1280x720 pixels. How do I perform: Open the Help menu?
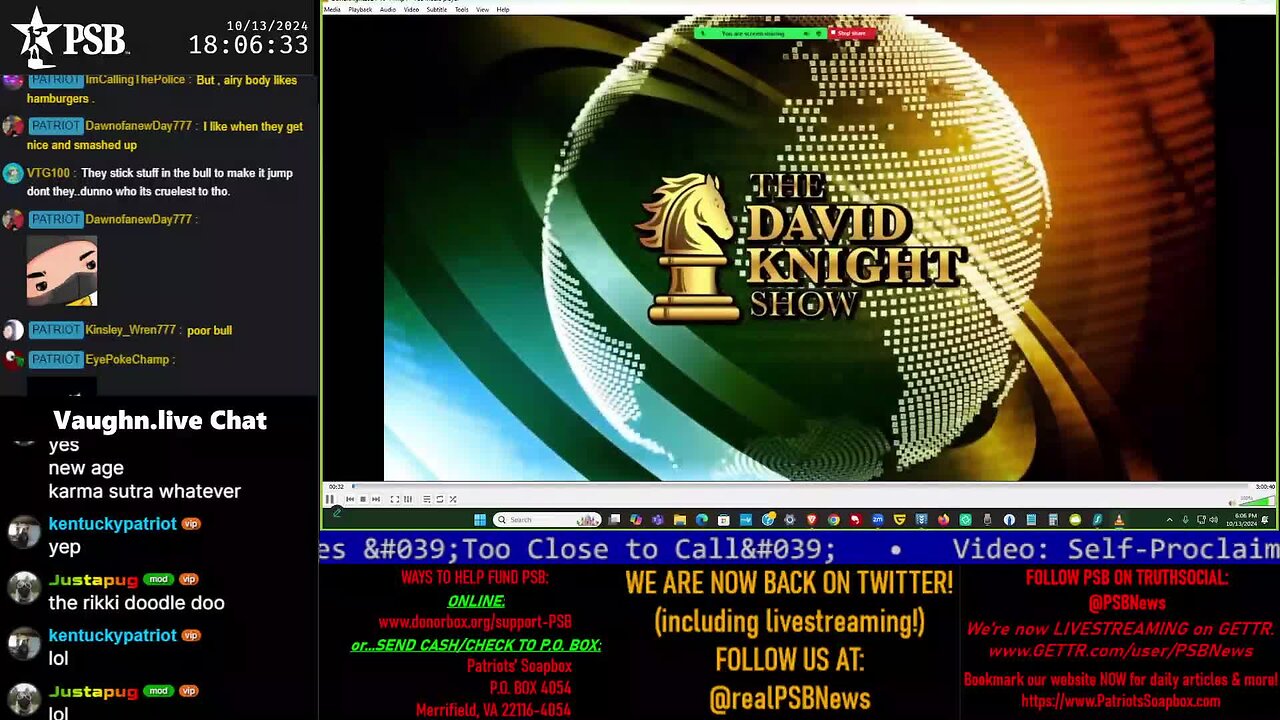coord(503,9)
